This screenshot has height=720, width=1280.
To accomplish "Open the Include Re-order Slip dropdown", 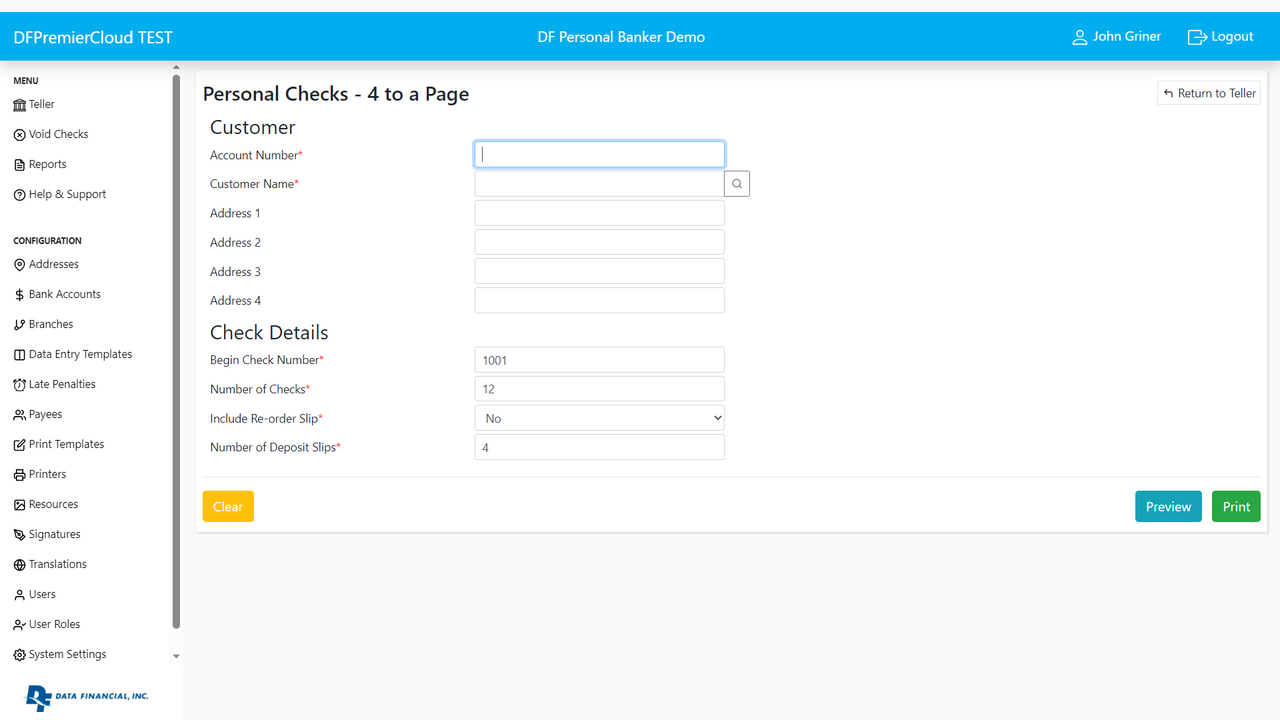I will click(x=599, y=418).
